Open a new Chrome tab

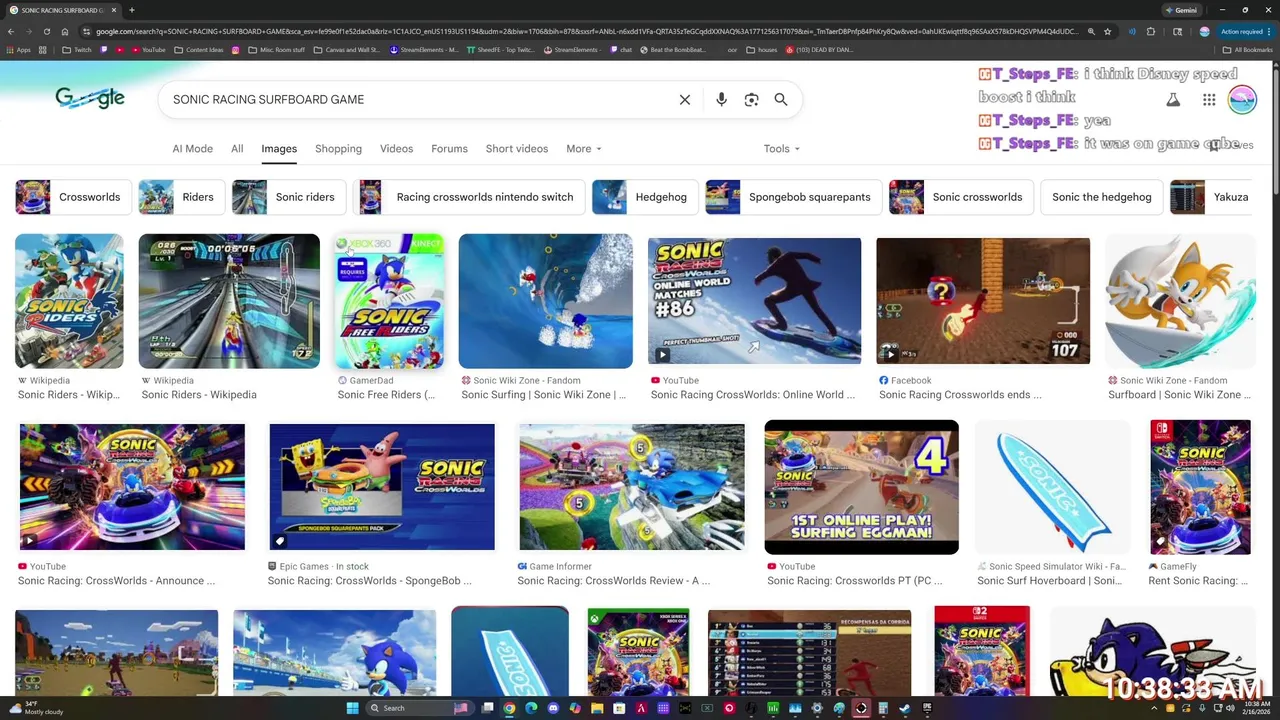tap(131, 10)
